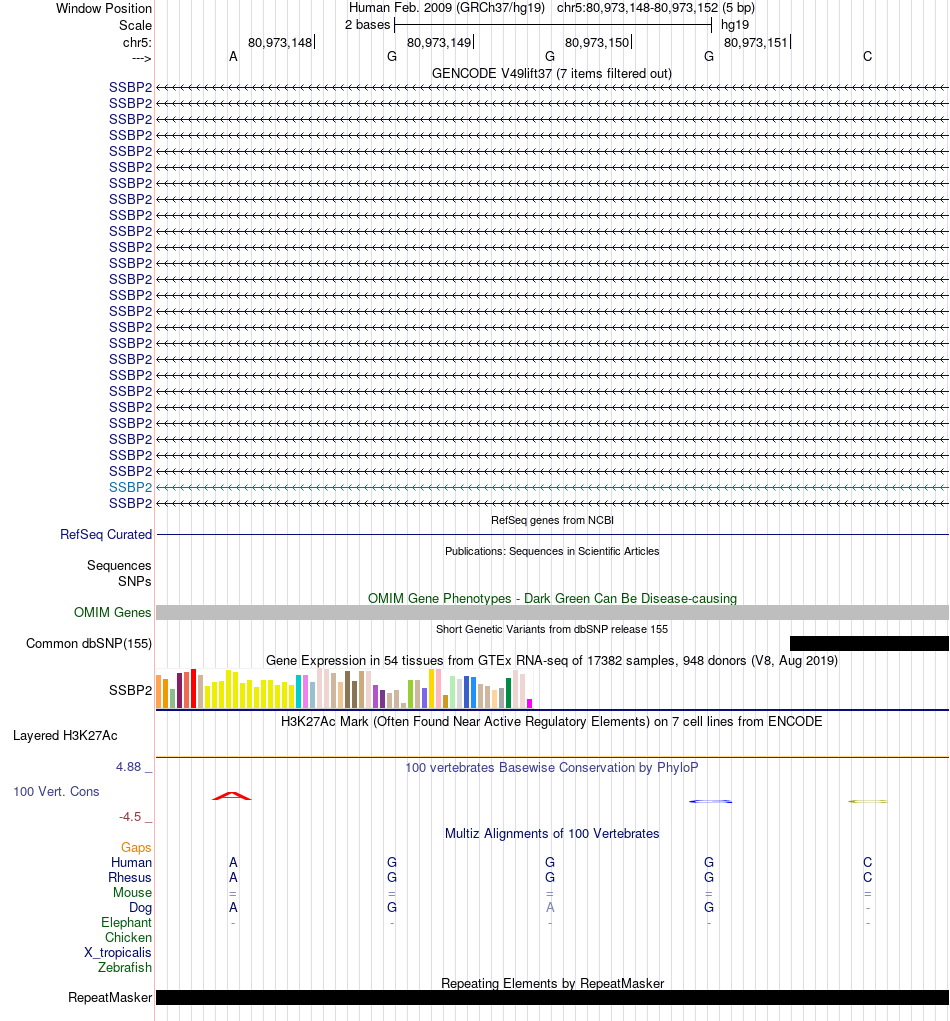Image resolution: width=950 pixels, height=1021 pixels.
Task: Select the black dbSNP variant item
Action: 869,643
